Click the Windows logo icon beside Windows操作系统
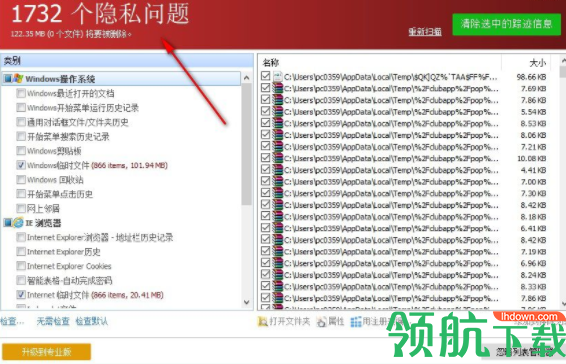This screenshot has height=364, width=566. (x=18, y=78)
